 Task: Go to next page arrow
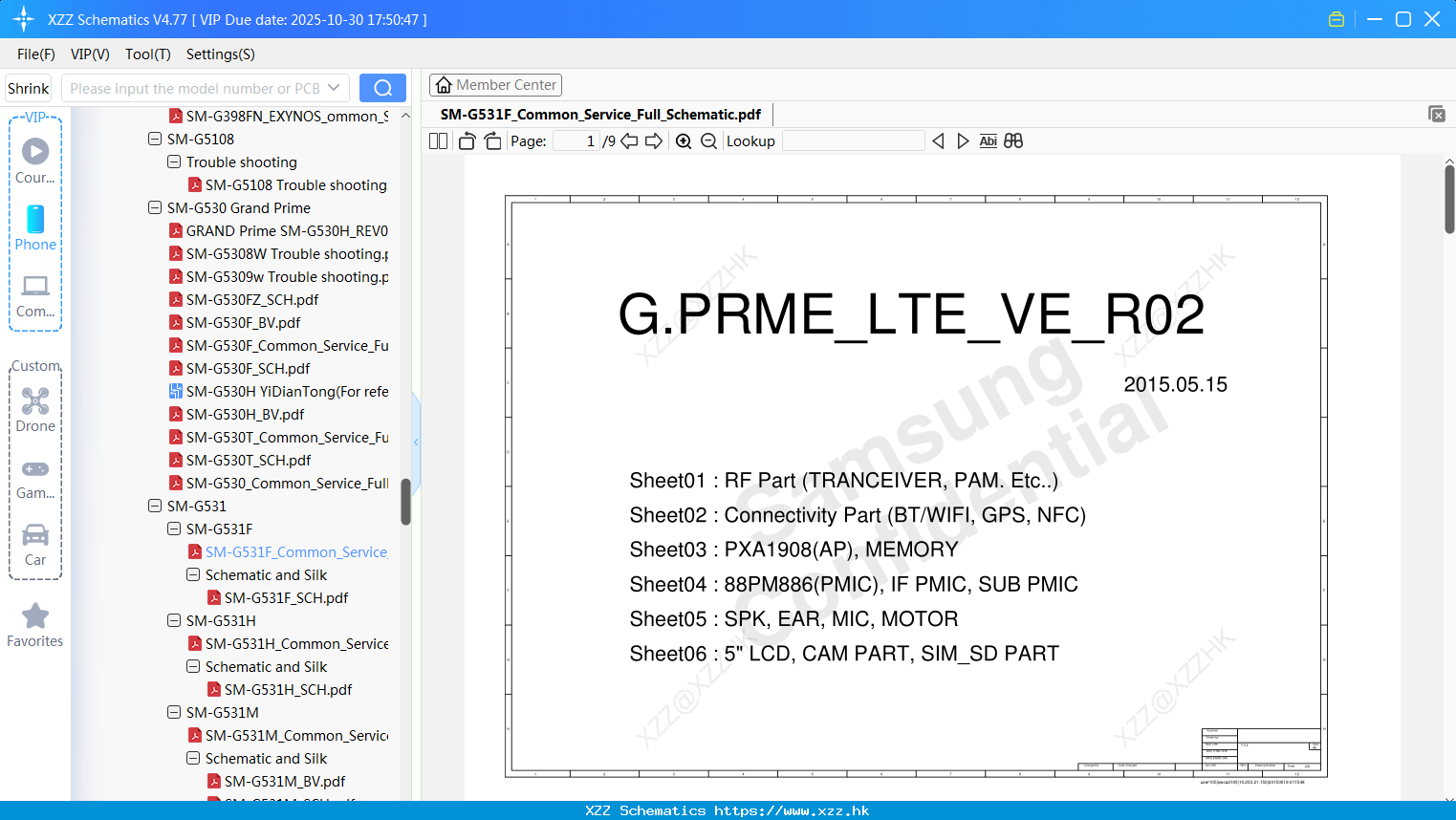654,141
